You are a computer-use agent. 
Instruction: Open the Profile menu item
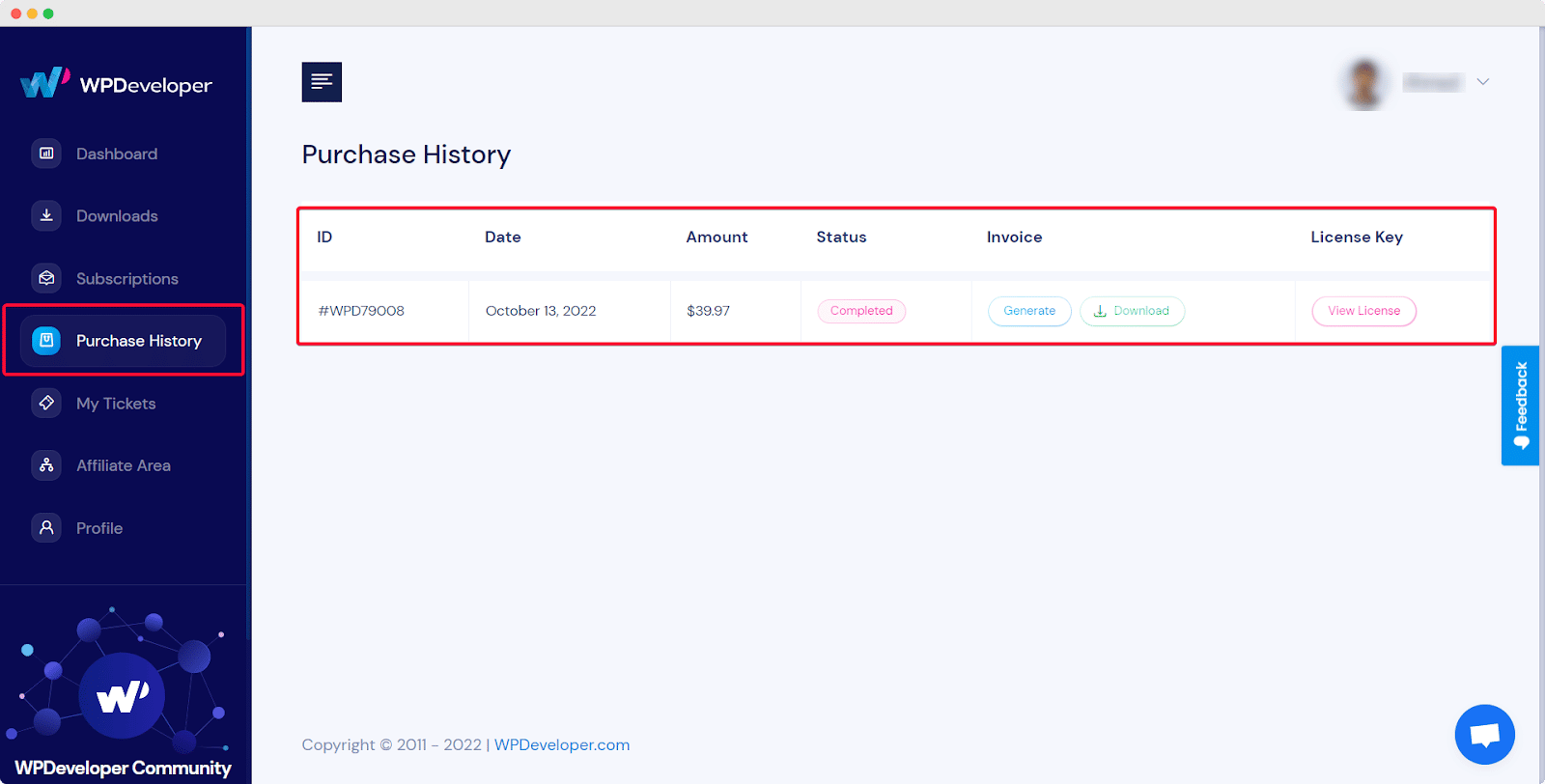point(99,528)
